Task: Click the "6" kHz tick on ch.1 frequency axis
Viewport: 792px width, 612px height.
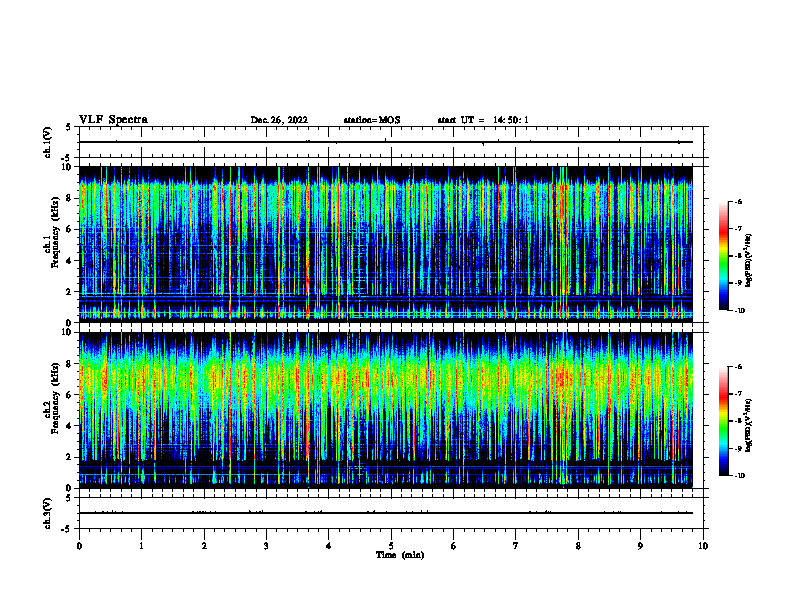Action: (70, 229)
